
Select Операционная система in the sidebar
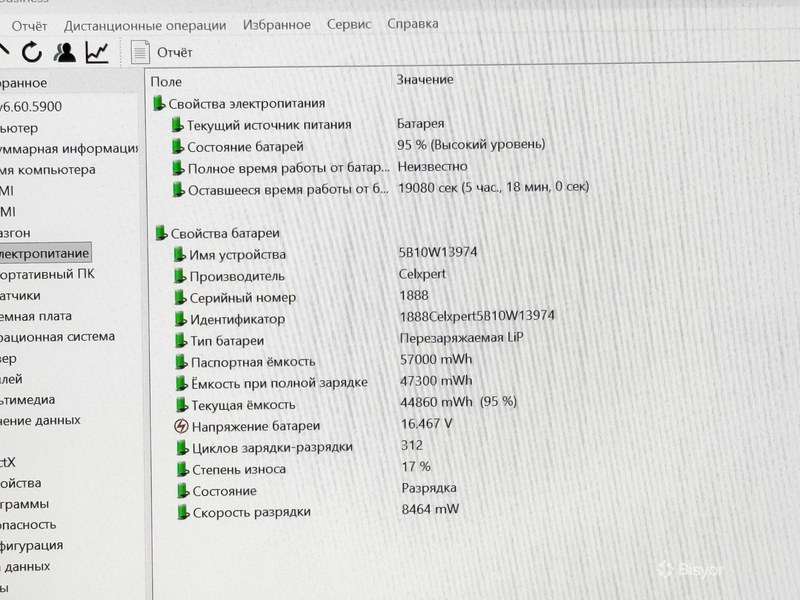tap(57, 337)
